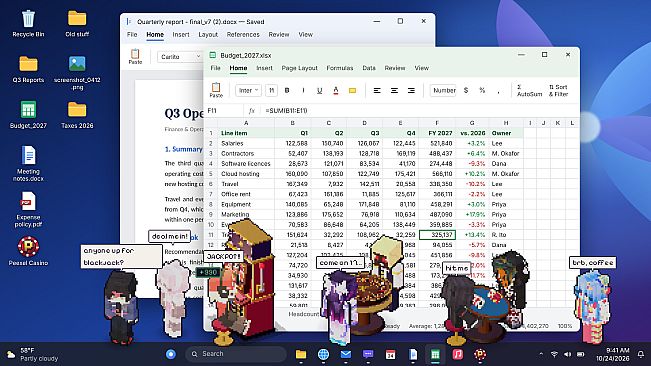Open the font color tool (red A)
This screenshot has height=366, width=651.
(x=335, y=90)
